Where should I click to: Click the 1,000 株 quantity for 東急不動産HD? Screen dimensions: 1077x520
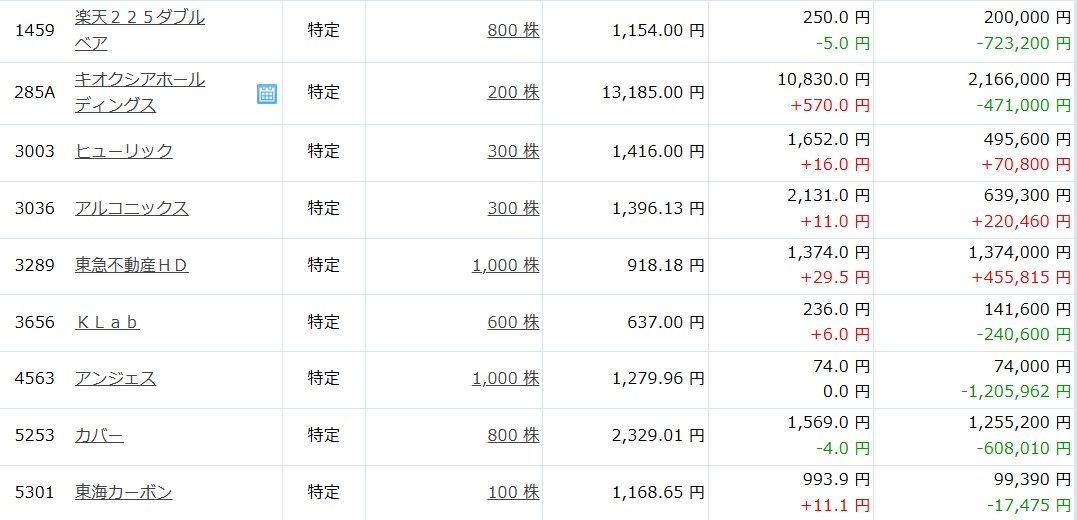point(505,265)
